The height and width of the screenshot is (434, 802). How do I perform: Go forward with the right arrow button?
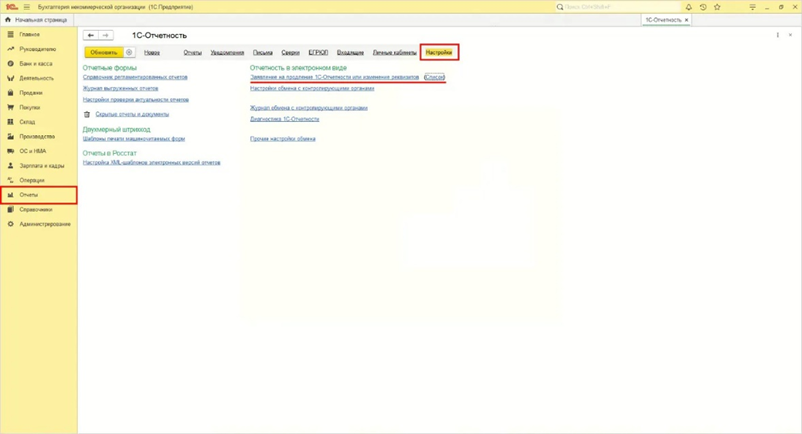pos(105,35)
